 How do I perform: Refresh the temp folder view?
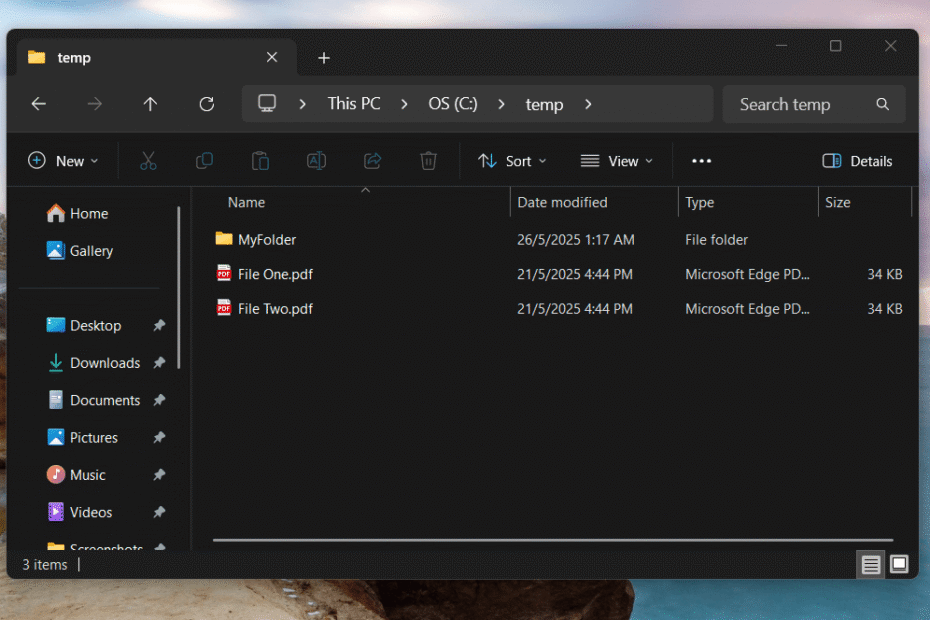[206, 104]
